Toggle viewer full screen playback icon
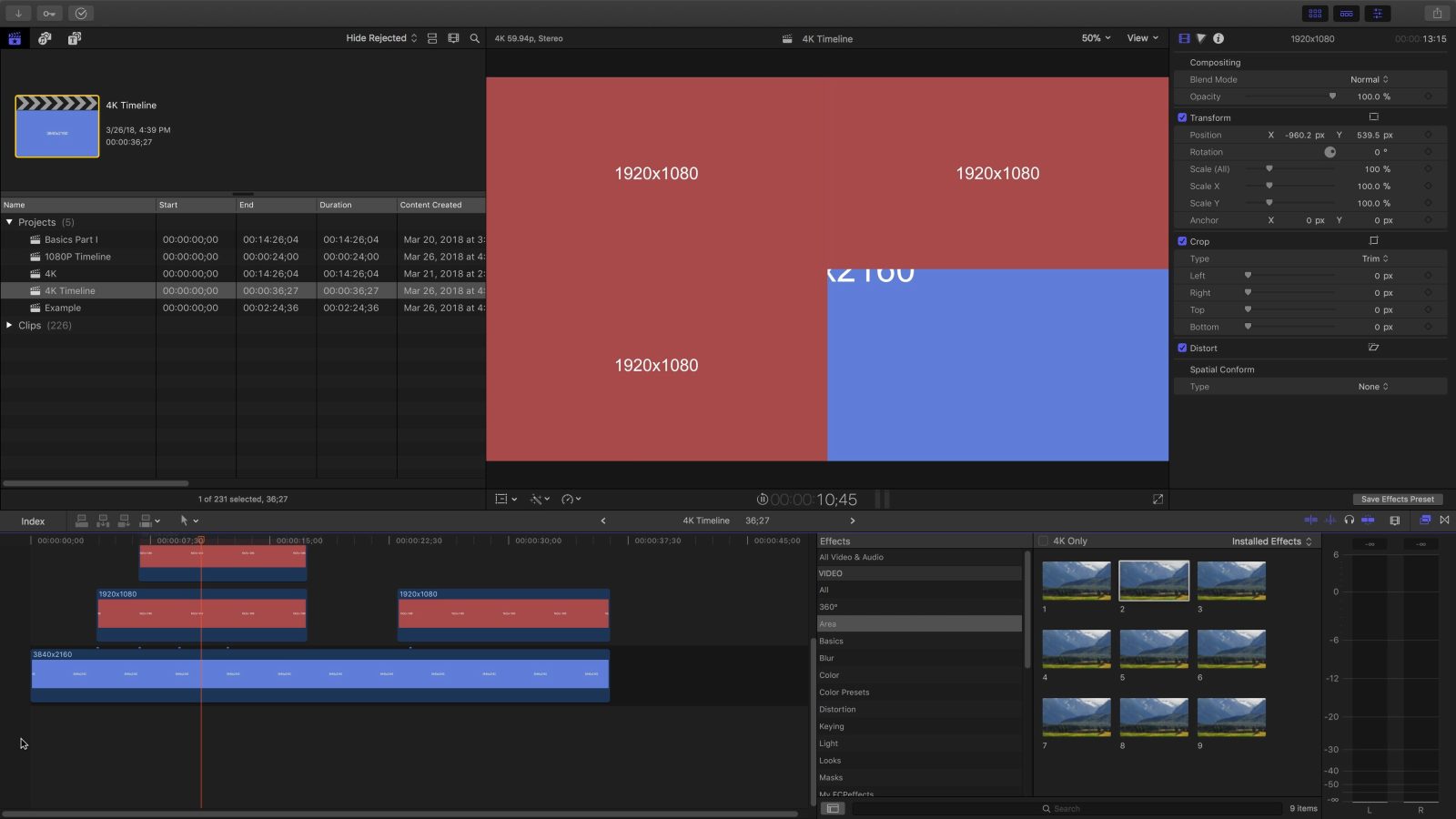Image resolution: width=1456 pixels, height=819 pixels. point(1158,499)
